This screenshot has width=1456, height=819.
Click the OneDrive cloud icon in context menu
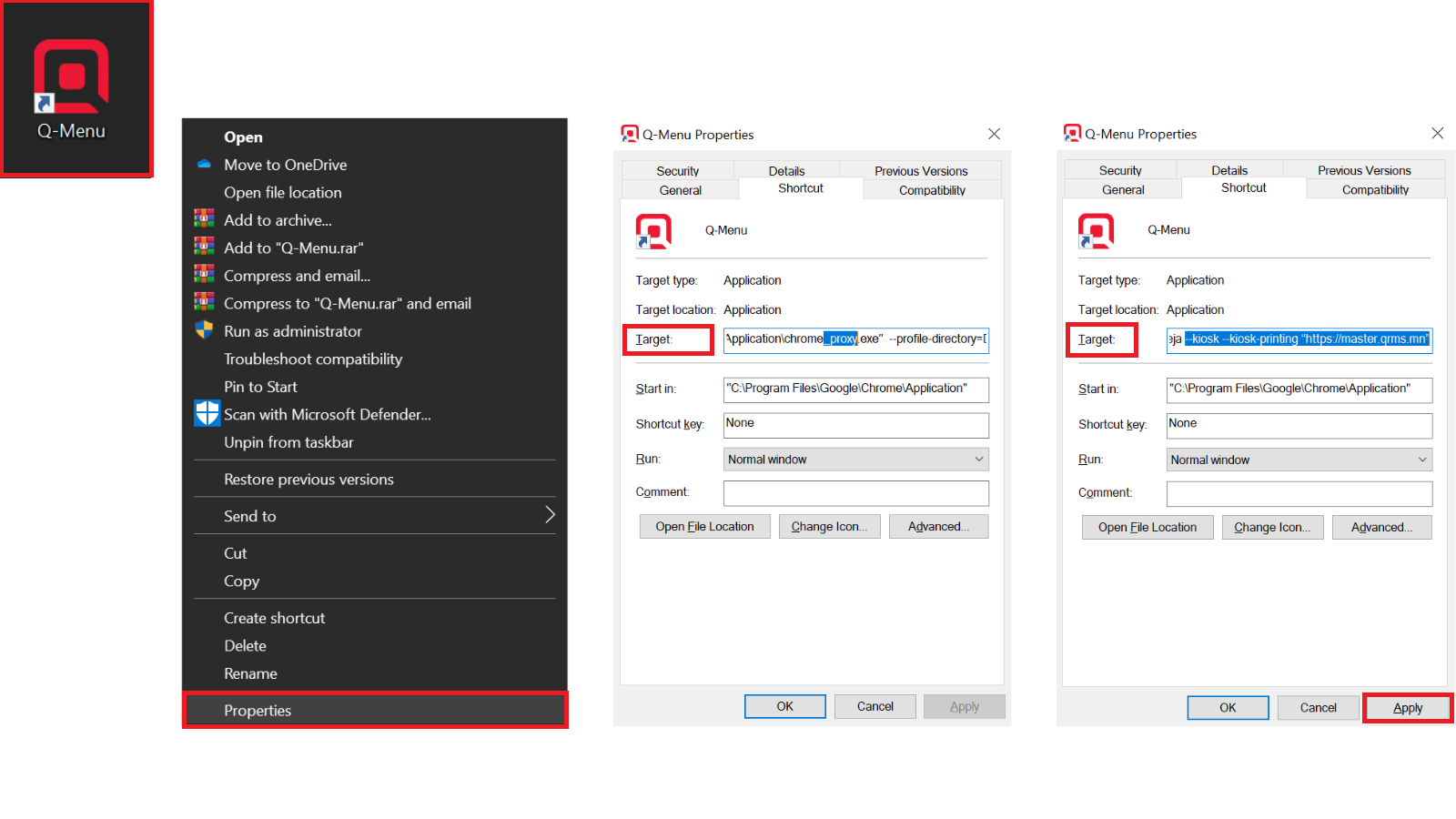pos(205,165)
